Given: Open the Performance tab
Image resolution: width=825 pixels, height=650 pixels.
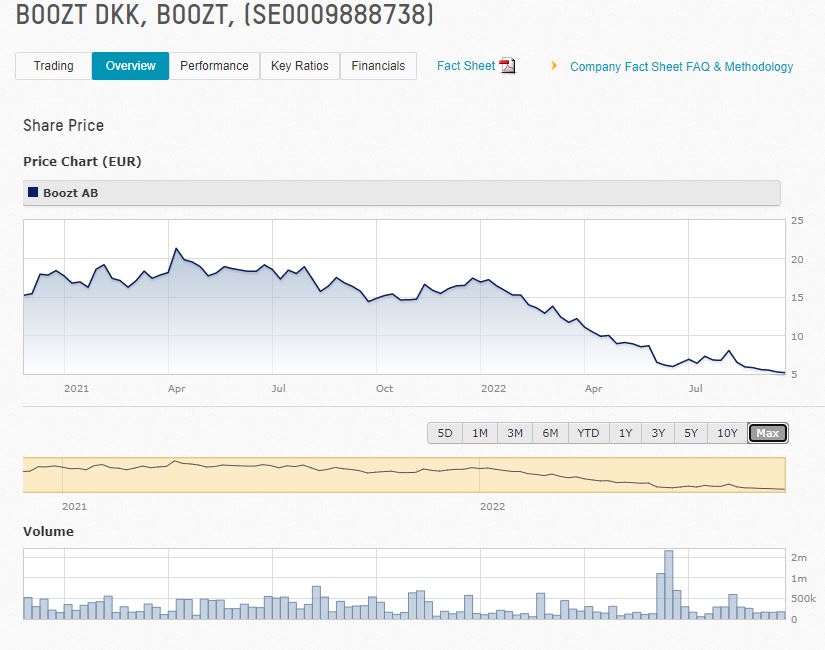Looking at the screenshot, I should (215, 66).
